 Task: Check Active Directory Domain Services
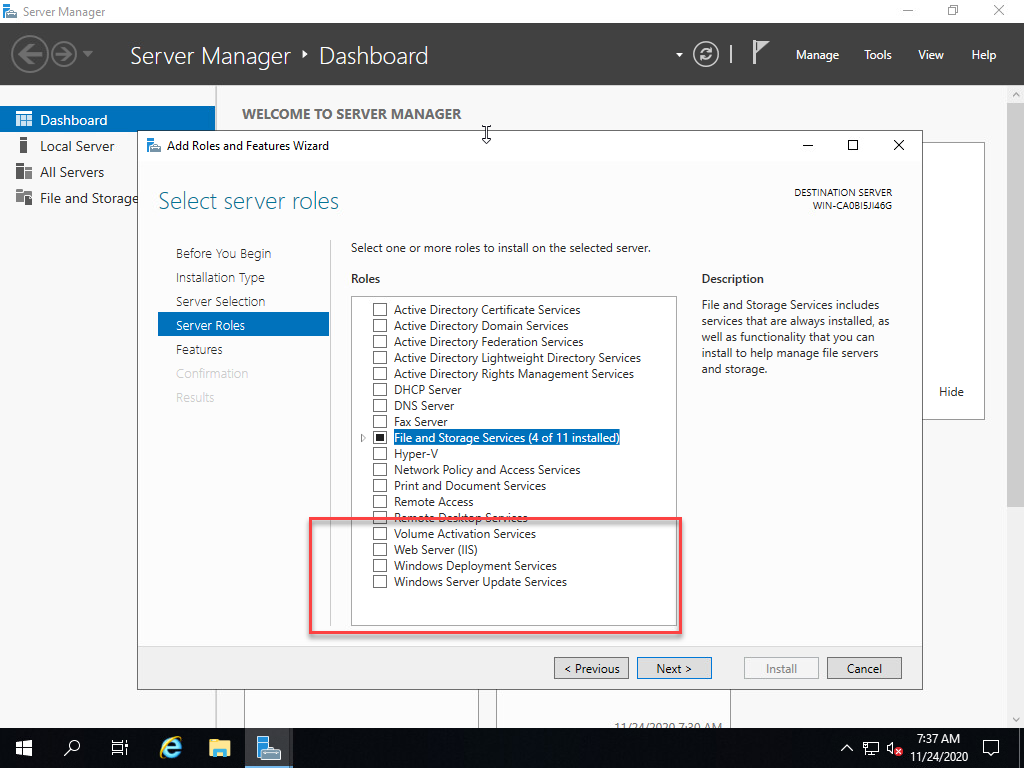(379, 325)
